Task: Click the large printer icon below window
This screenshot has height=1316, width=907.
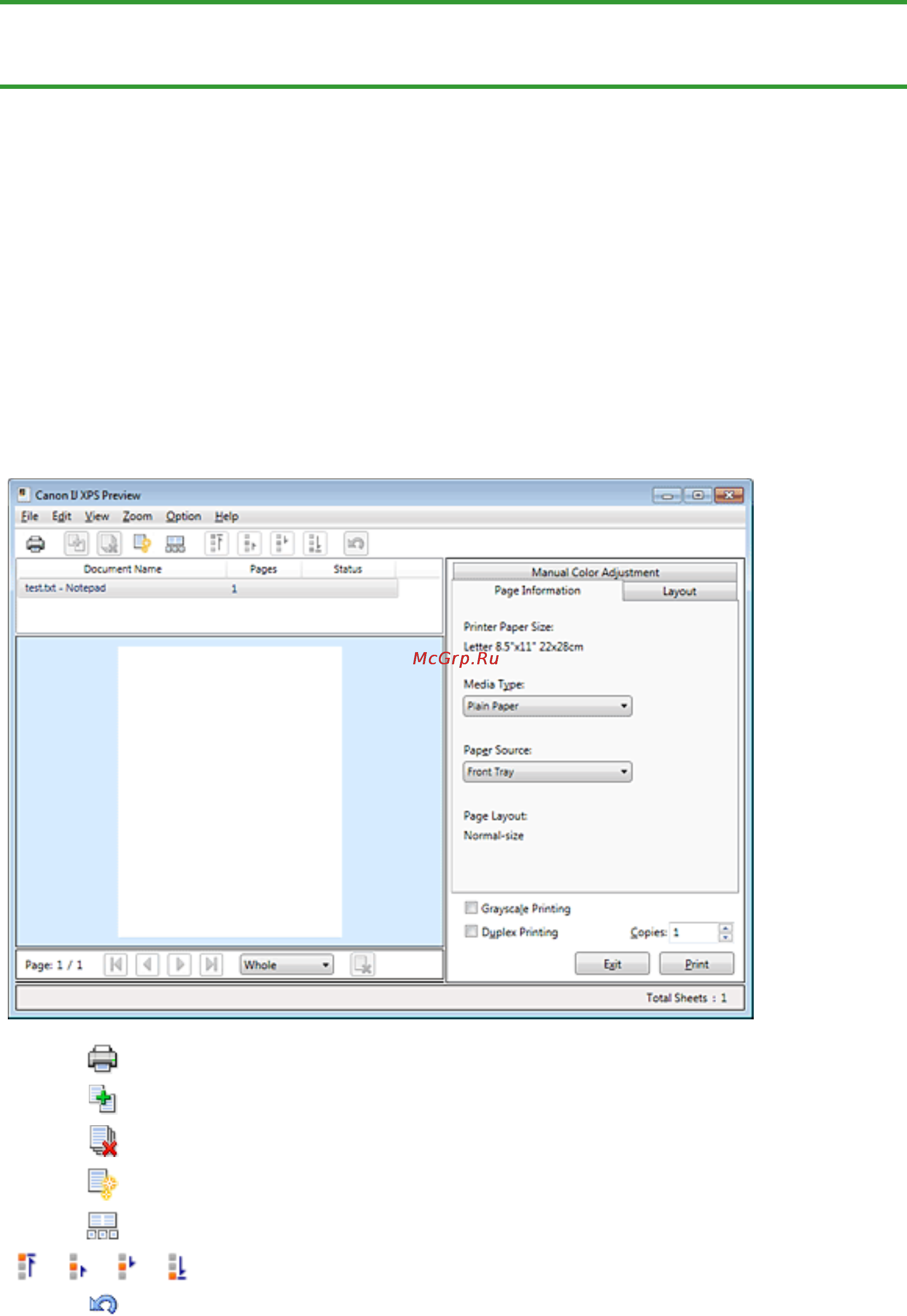Action: [103, 1059]
